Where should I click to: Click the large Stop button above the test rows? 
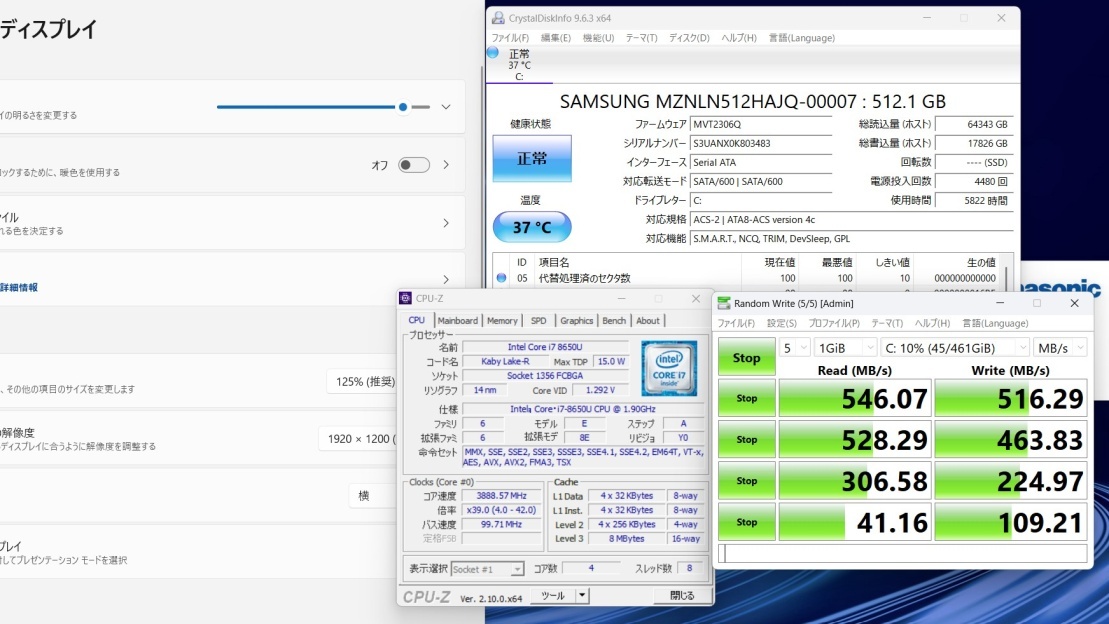pos(746,357)
